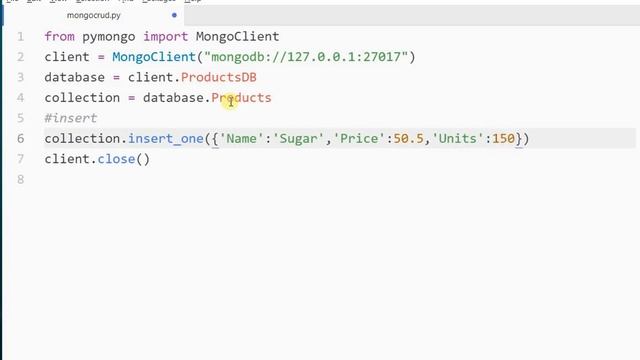Screen dimensions: 640x360
Task: Click the 'Units' dictionary key
Action: tap(457, 139)
